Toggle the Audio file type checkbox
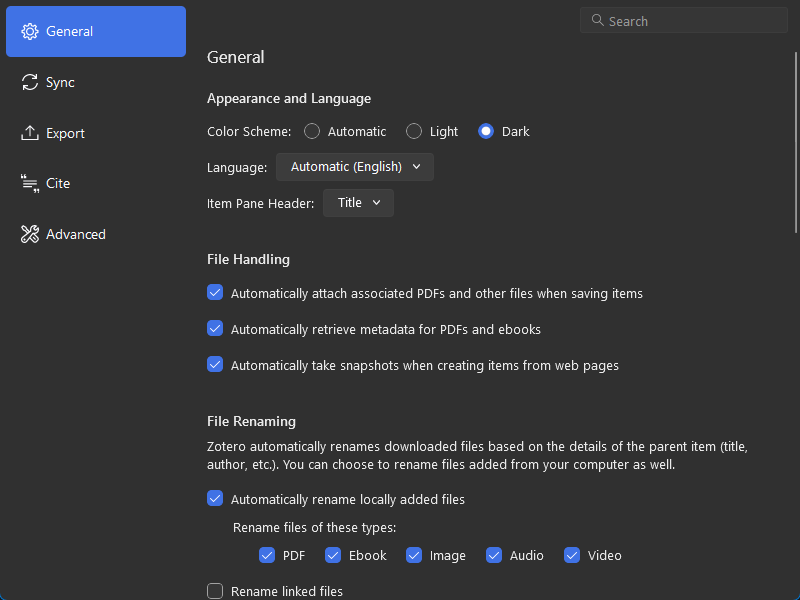The image size is (800, 600). pyautogui.click(x=494, y=555)
